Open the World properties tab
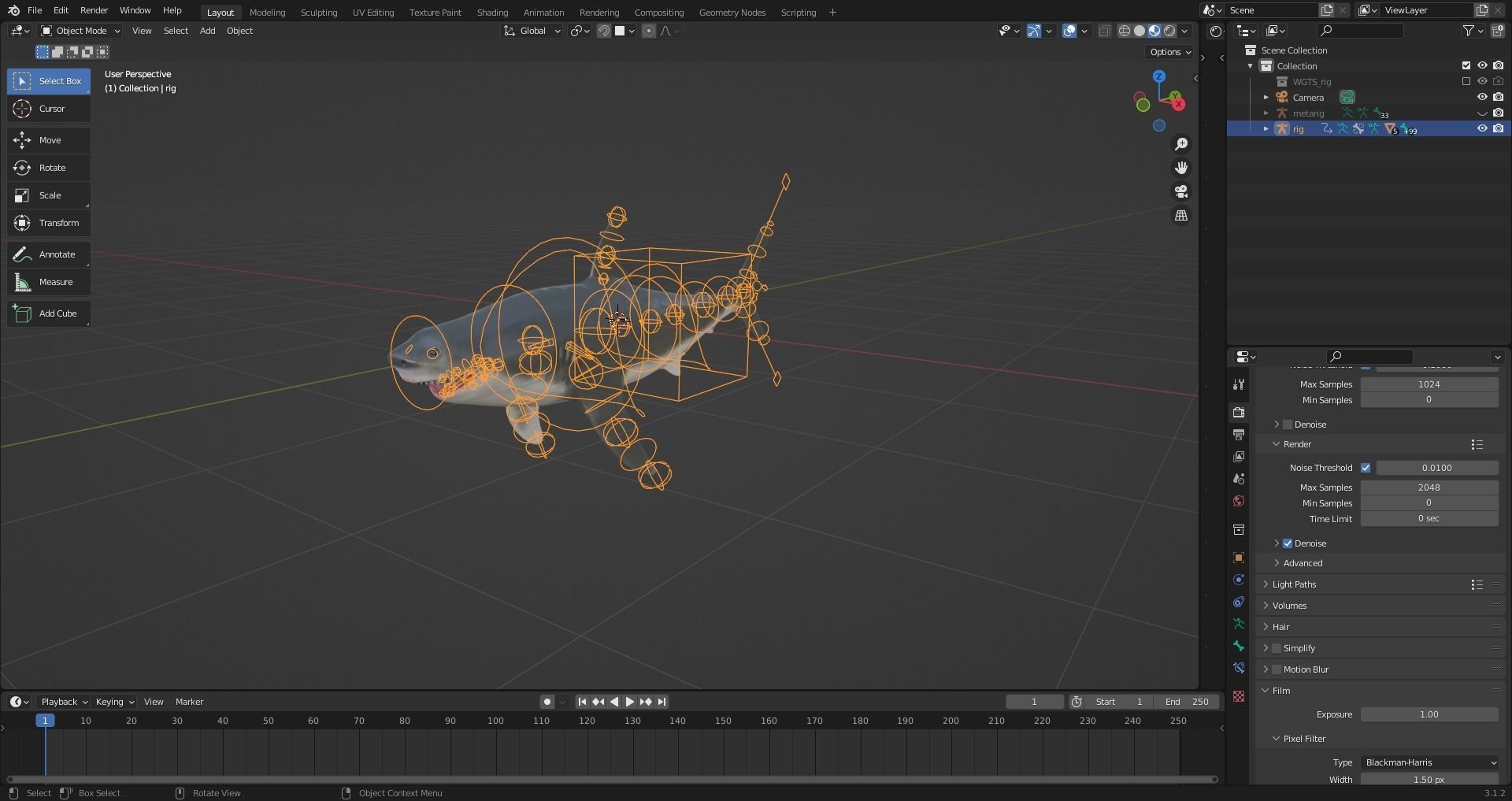The height and width of the screenshot is (801, 1512). click(x=1239, y=501)
